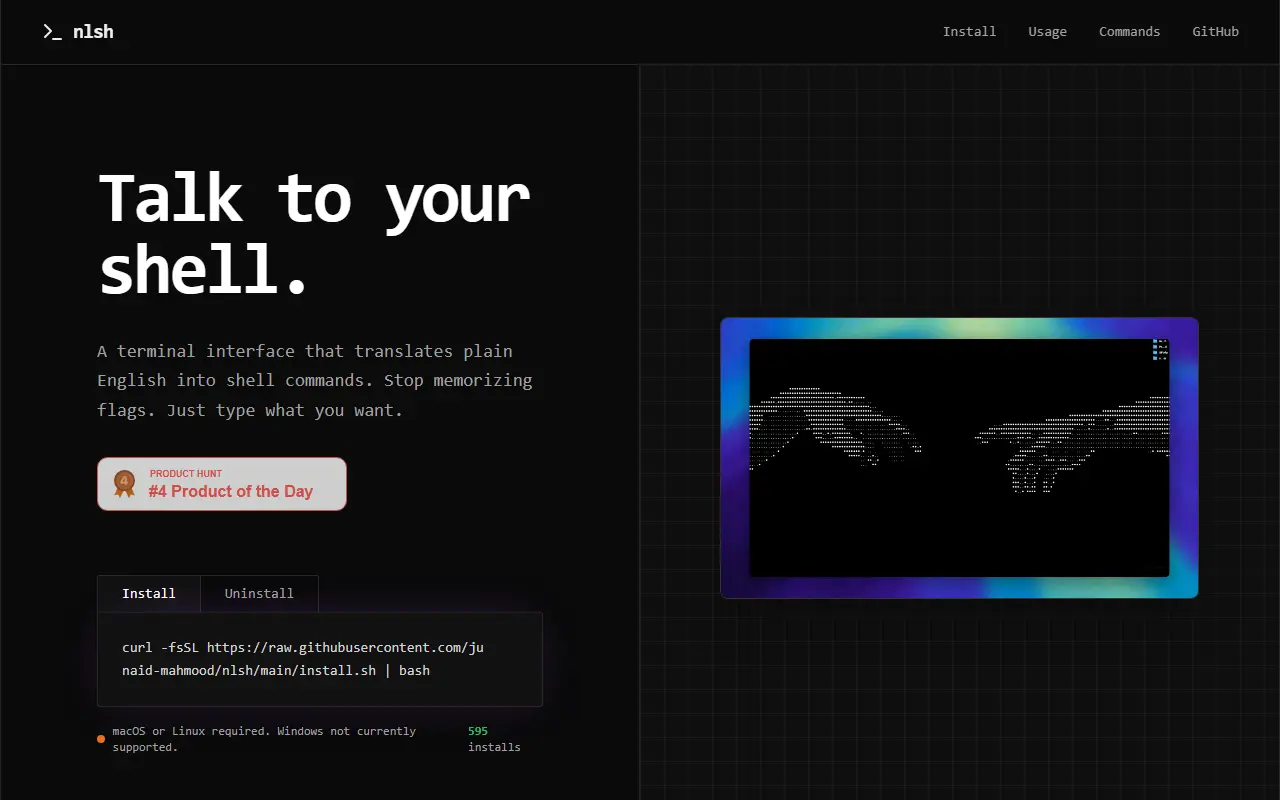Visit the GitHub link in header
The width and height of the screenshot is (1280, 800).
[x=1215, y=32]
